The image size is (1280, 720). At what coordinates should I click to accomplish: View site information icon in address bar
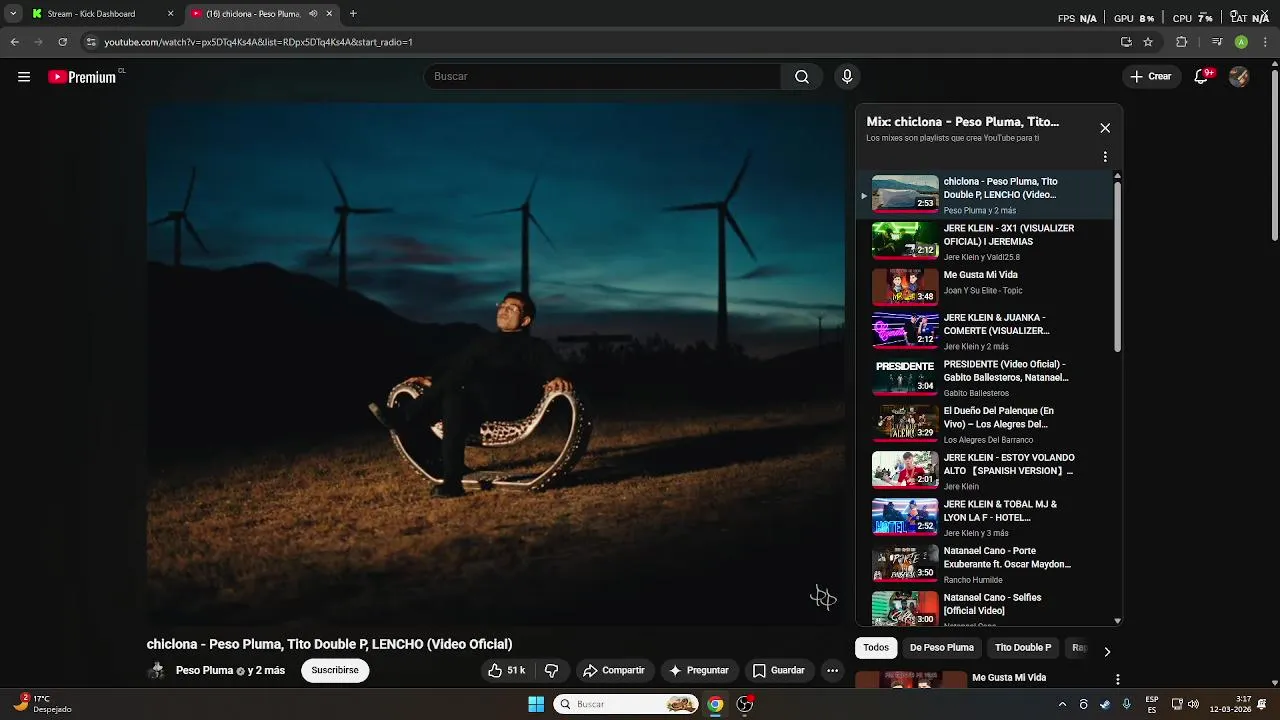point(91,42)
